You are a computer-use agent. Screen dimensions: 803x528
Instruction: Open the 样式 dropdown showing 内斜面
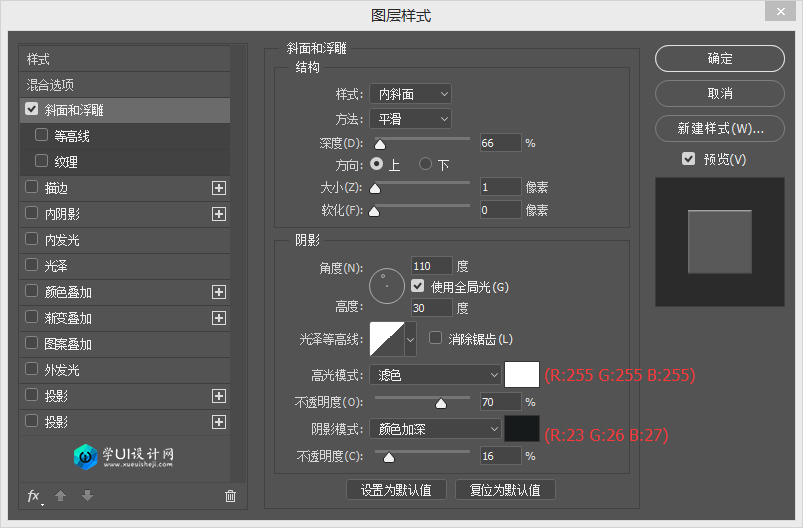pyautogui.click(x=410, y=94)
